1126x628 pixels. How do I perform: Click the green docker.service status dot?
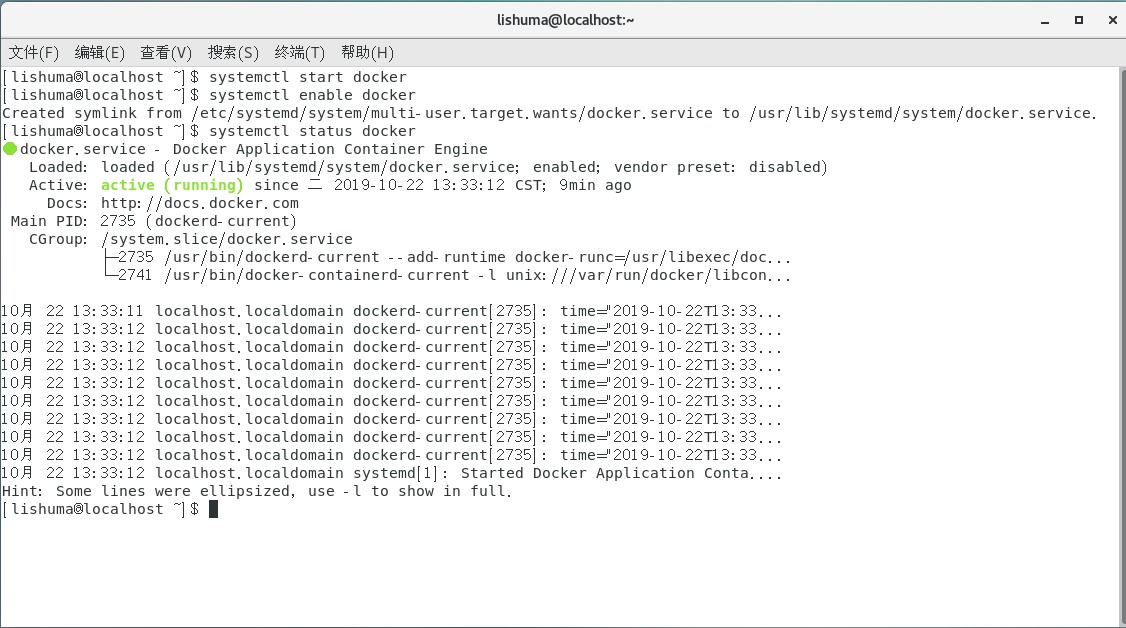pos(10,149)
